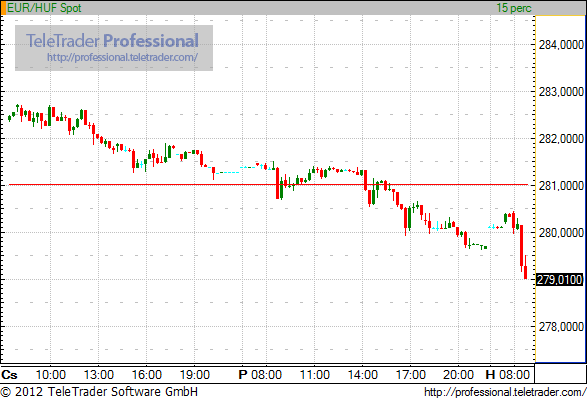Click the 13:00 time axis label
The width and height of the screenshot is (587, 401).
tap(98, 375)
